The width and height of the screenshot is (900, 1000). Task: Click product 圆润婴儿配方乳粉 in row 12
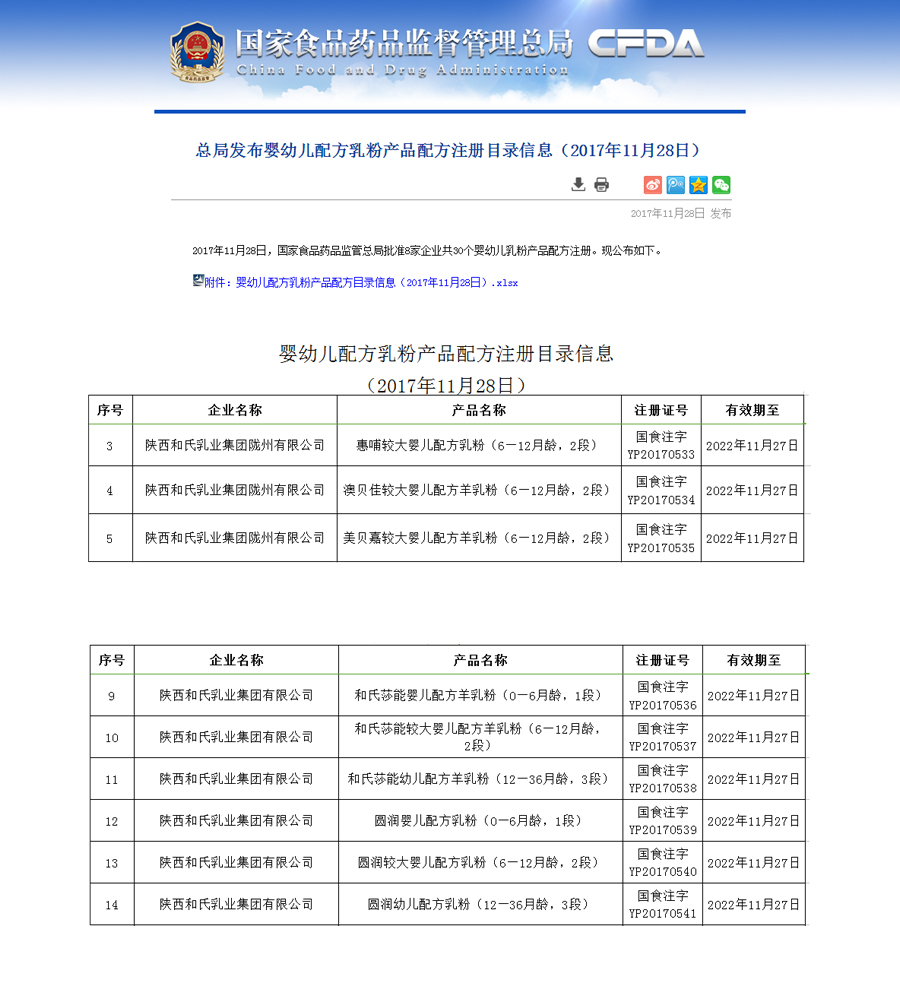(x=479, y=820)
